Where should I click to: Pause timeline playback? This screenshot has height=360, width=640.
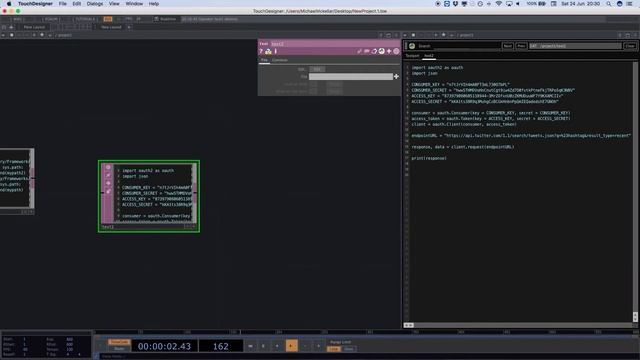coord(263,346)
